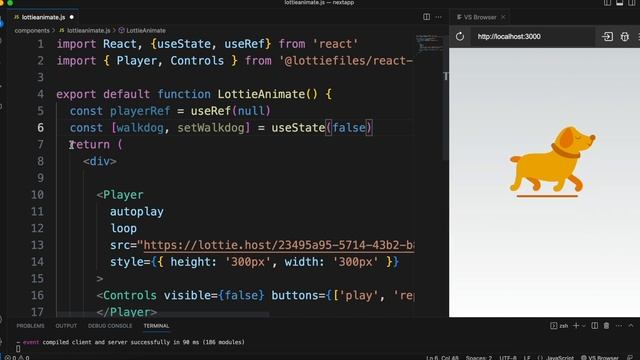Click the components breadcrumb
The height and width of the screenshot is (360, 640).
pos(32,31)
